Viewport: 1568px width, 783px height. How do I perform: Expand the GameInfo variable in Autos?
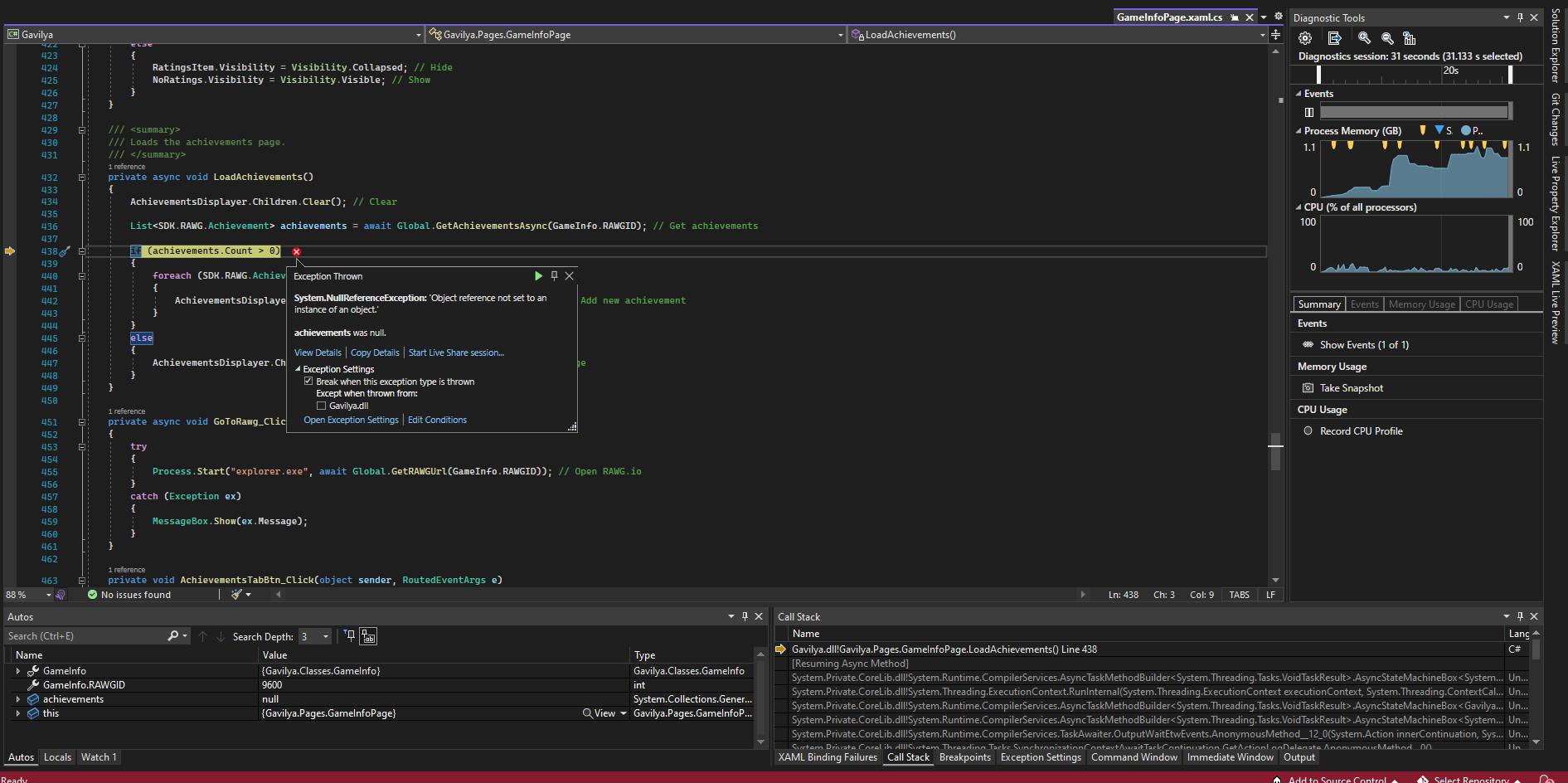click(x=18, y=671)
